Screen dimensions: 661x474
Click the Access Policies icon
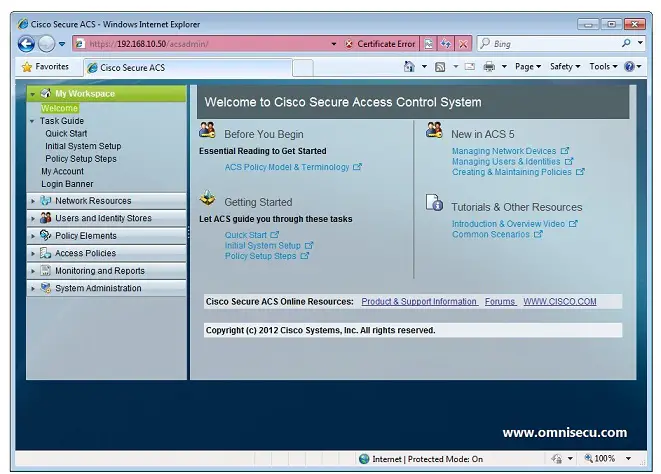tap(46, 253)
